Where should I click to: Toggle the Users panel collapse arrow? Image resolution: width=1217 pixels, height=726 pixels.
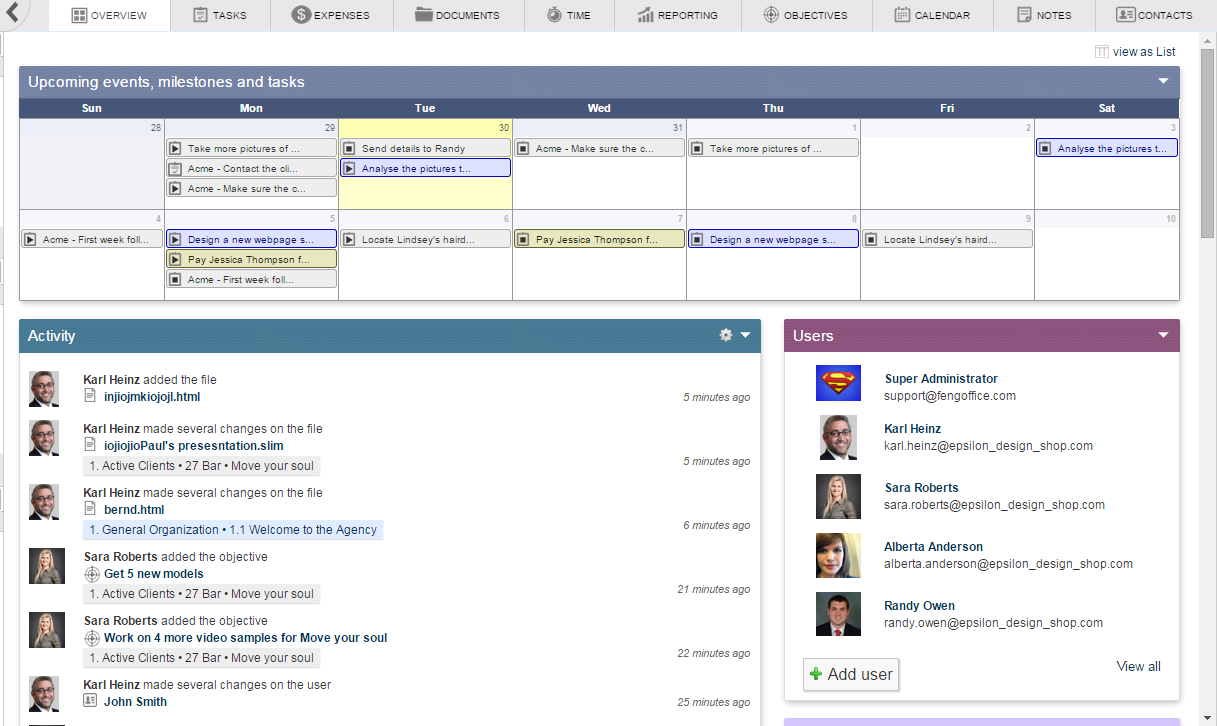coord(1163,336)
